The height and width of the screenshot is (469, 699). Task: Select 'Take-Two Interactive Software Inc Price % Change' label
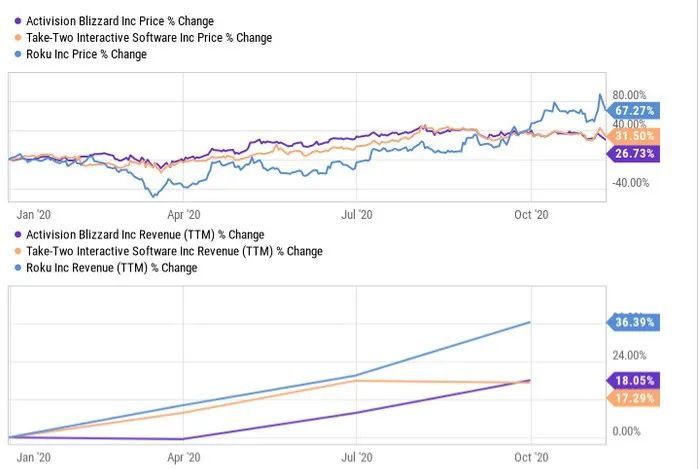pos(148,38)
